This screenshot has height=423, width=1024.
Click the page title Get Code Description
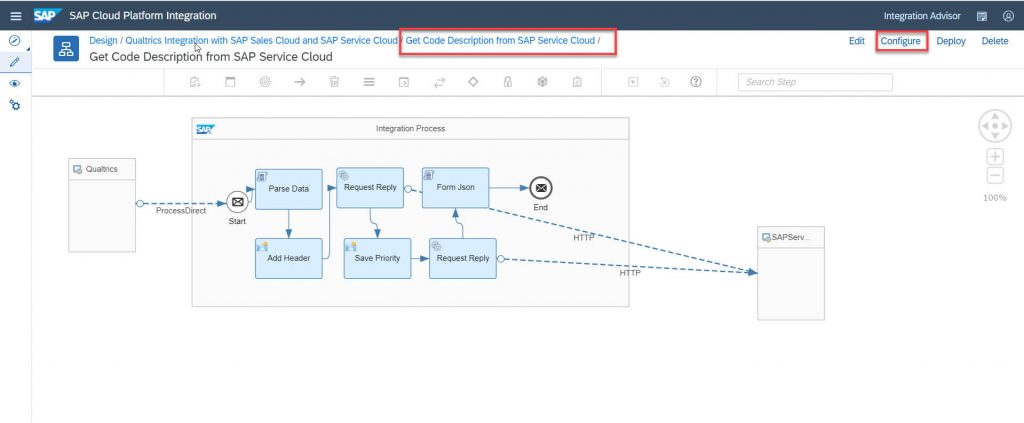point(211,57)
